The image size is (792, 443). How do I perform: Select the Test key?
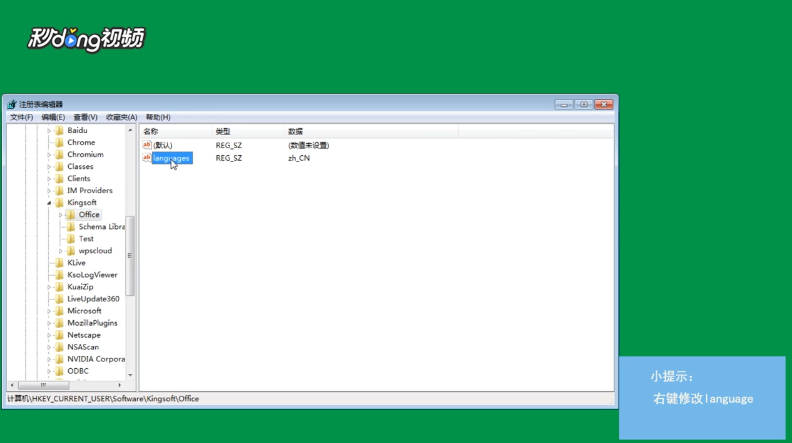86,239
